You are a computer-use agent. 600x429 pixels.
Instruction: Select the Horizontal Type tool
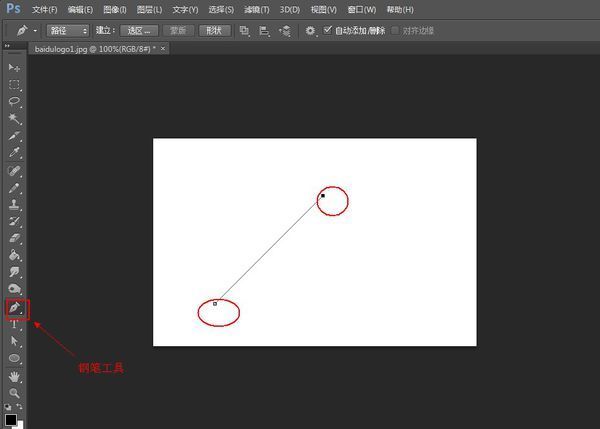[14, 324]
